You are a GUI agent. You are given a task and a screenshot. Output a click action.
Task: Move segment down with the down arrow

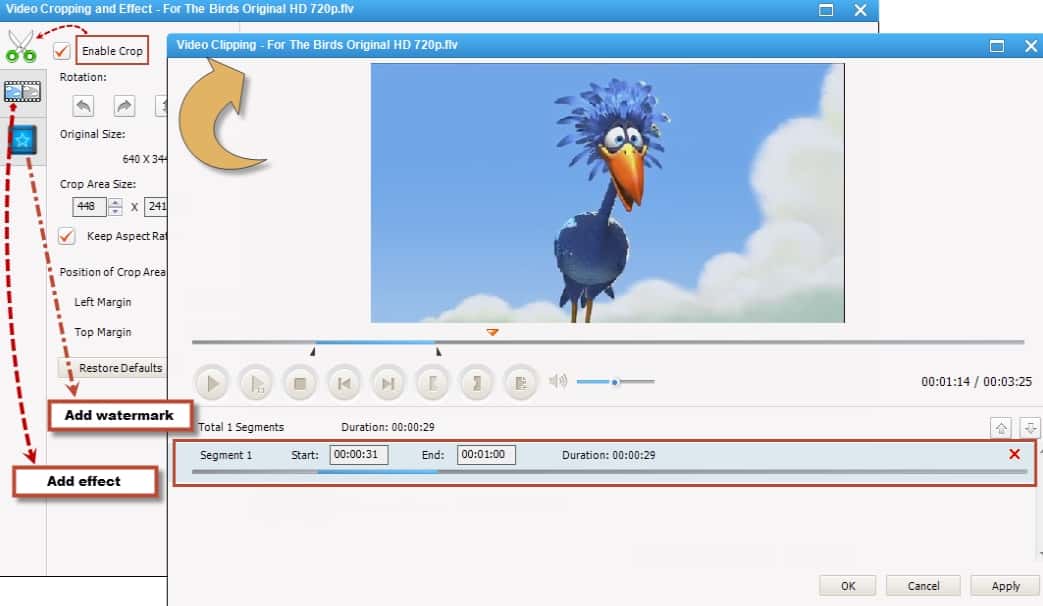pos(1030,428)
